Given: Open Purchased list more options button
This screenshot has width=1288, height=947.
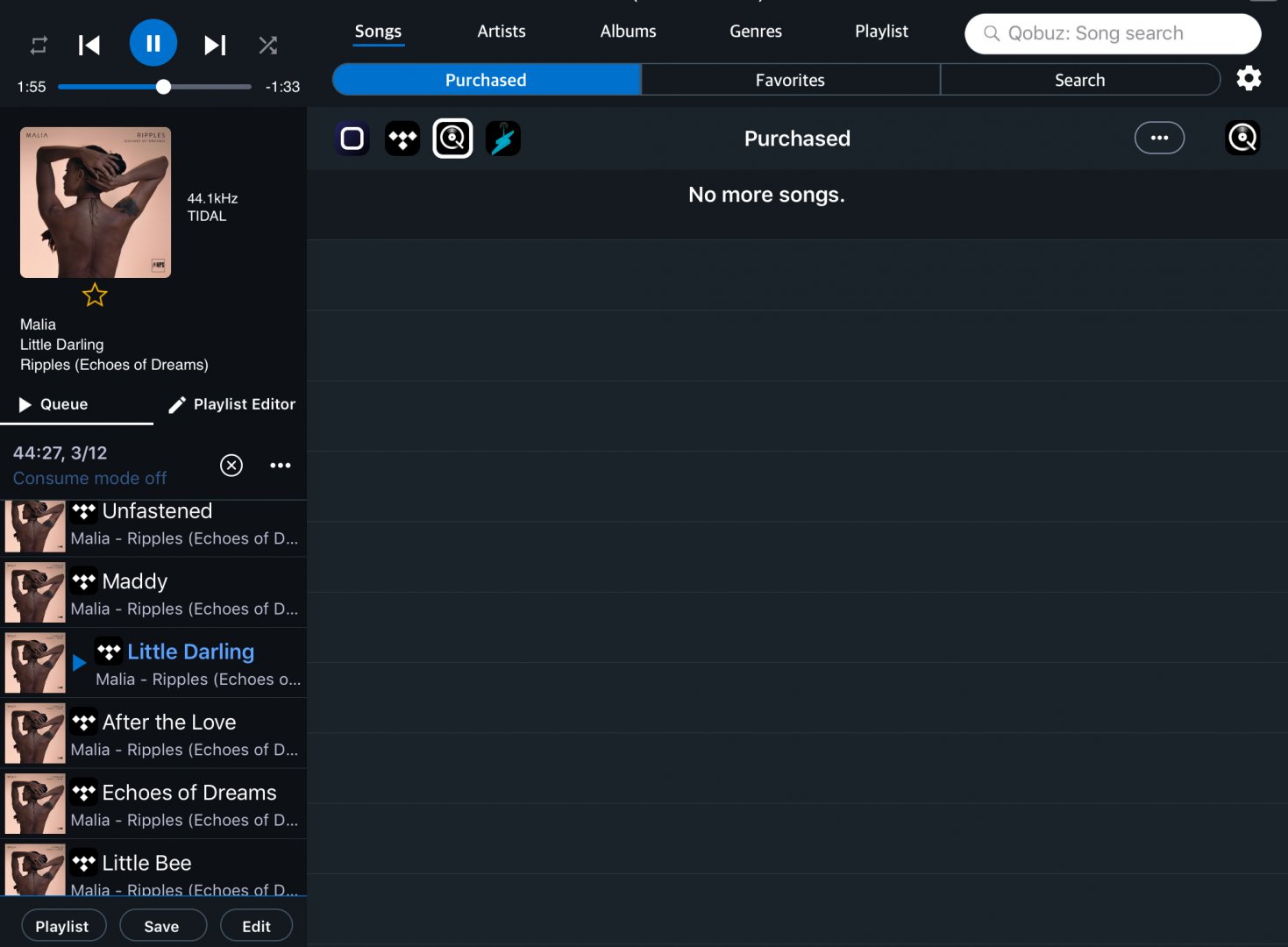Looking at the screenshot, I should pyautogui.click(x=1159, y=138).
